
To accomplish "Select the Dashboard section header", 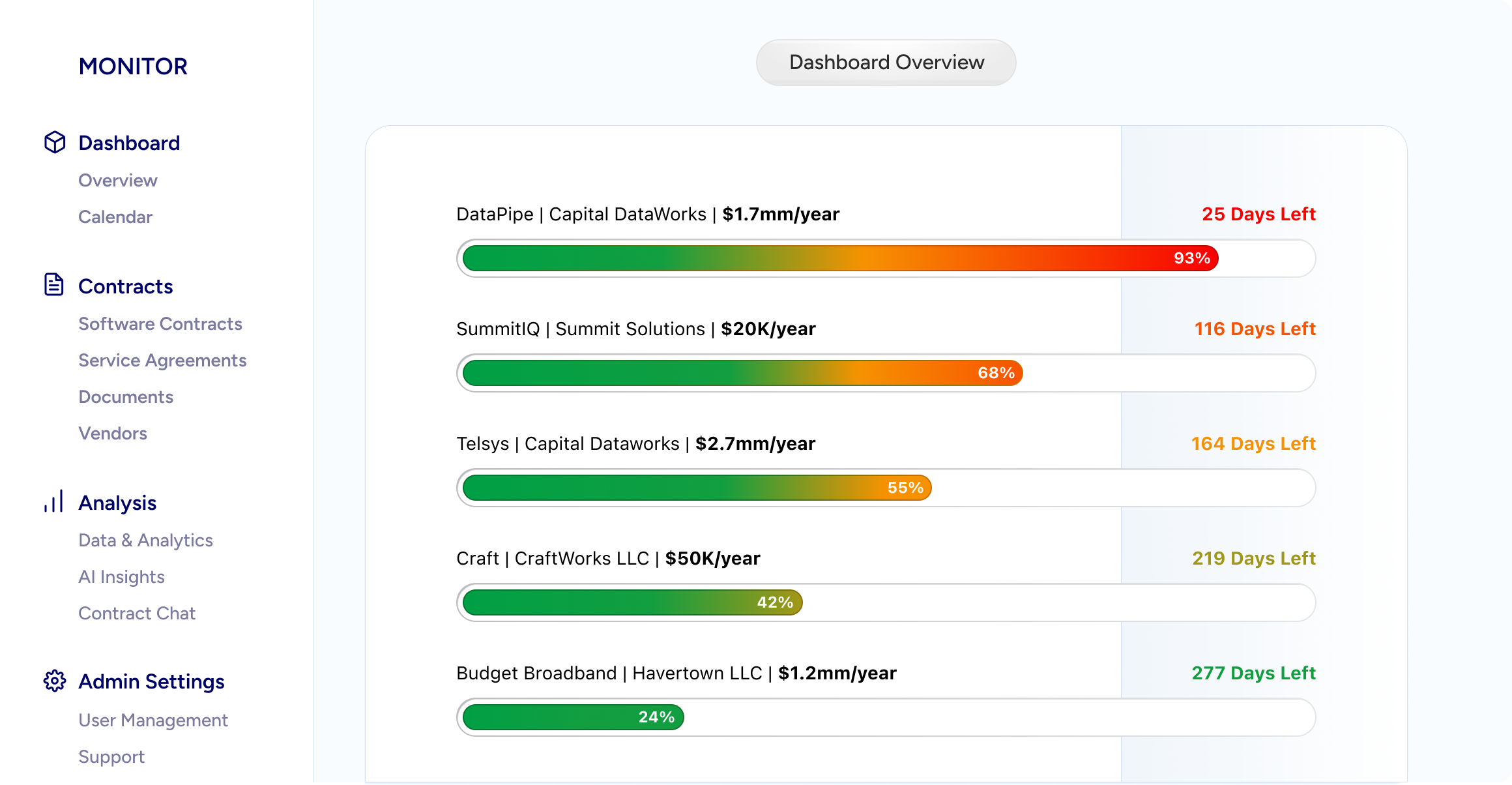I will (129, 142).
